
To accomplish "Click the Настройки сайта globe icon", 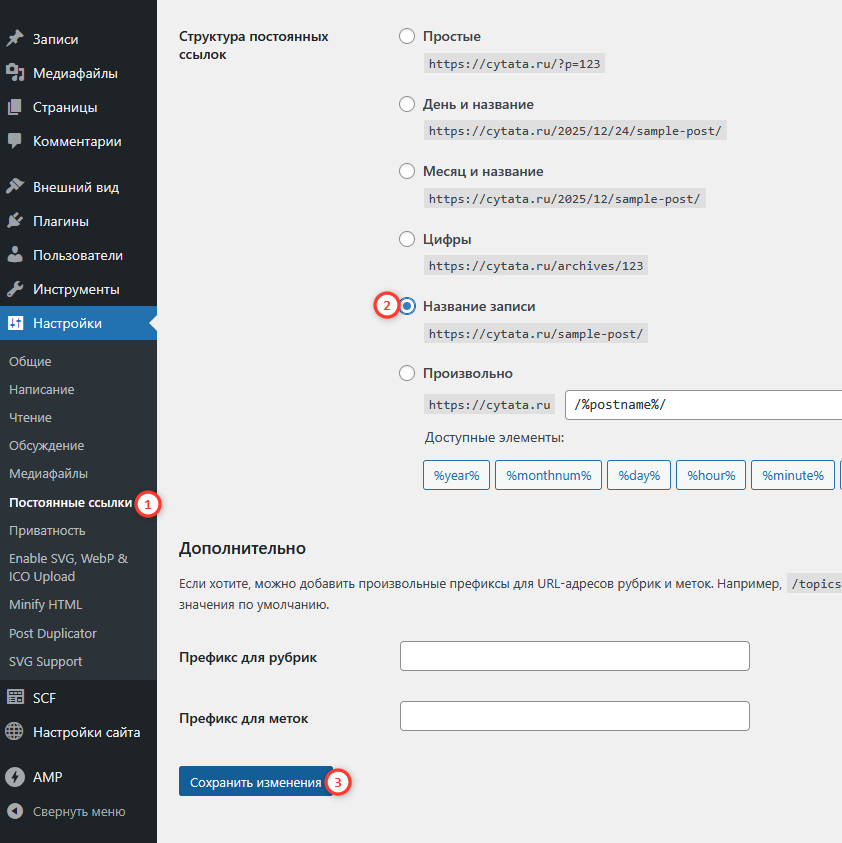I will click(15, 732).
